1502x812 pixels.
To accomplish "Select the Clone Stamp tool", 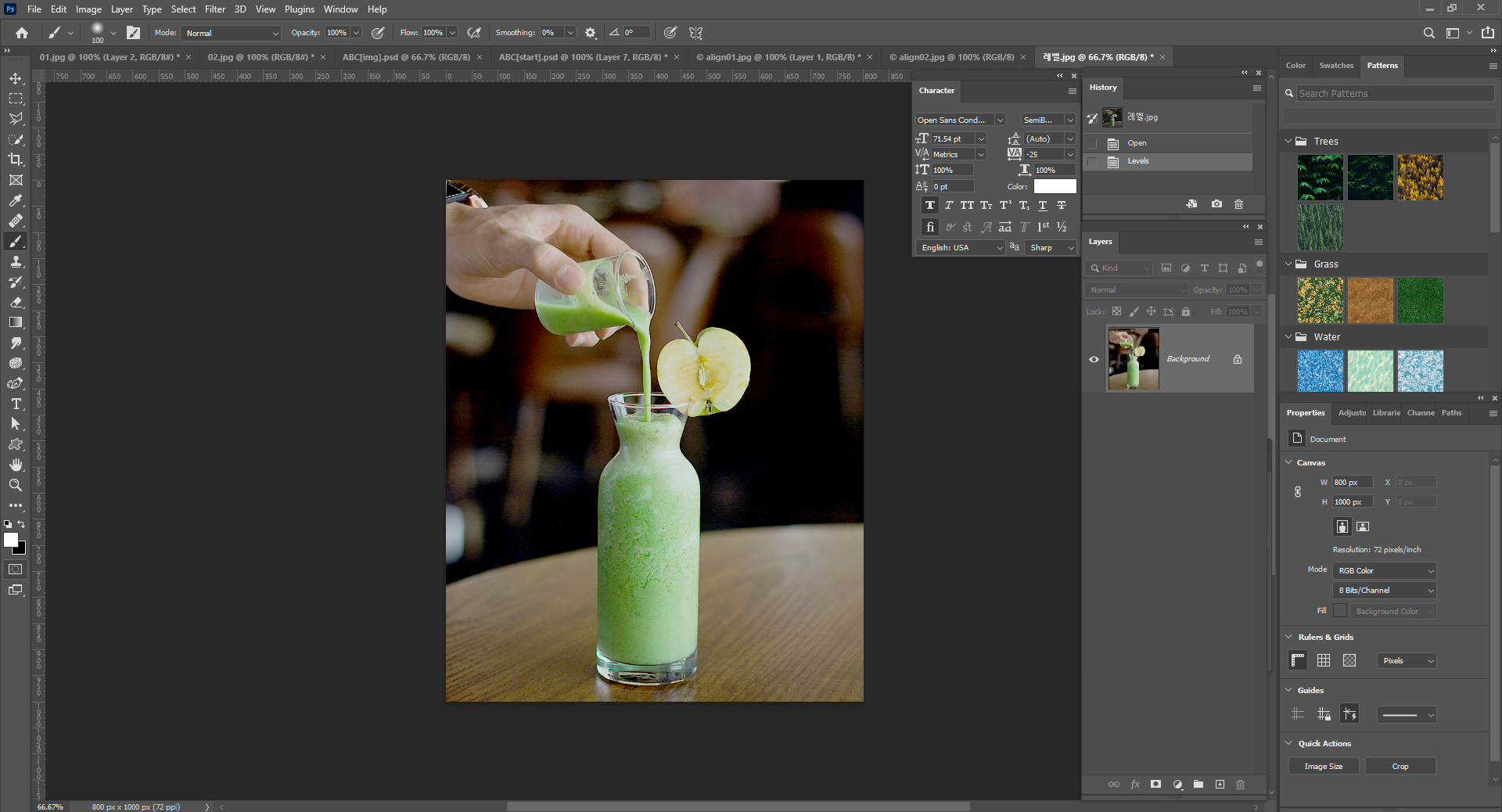I will click(x=16, y=261).
